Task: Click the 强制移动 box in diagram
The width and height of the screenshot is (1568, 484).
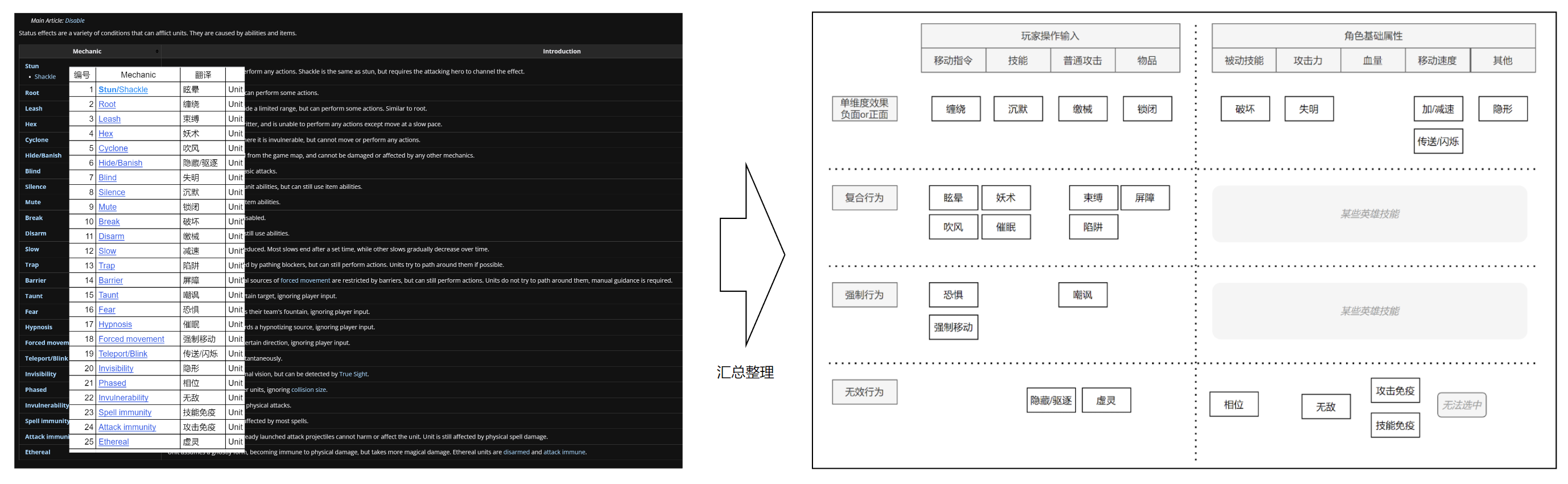Action: [x=952, y=328]
